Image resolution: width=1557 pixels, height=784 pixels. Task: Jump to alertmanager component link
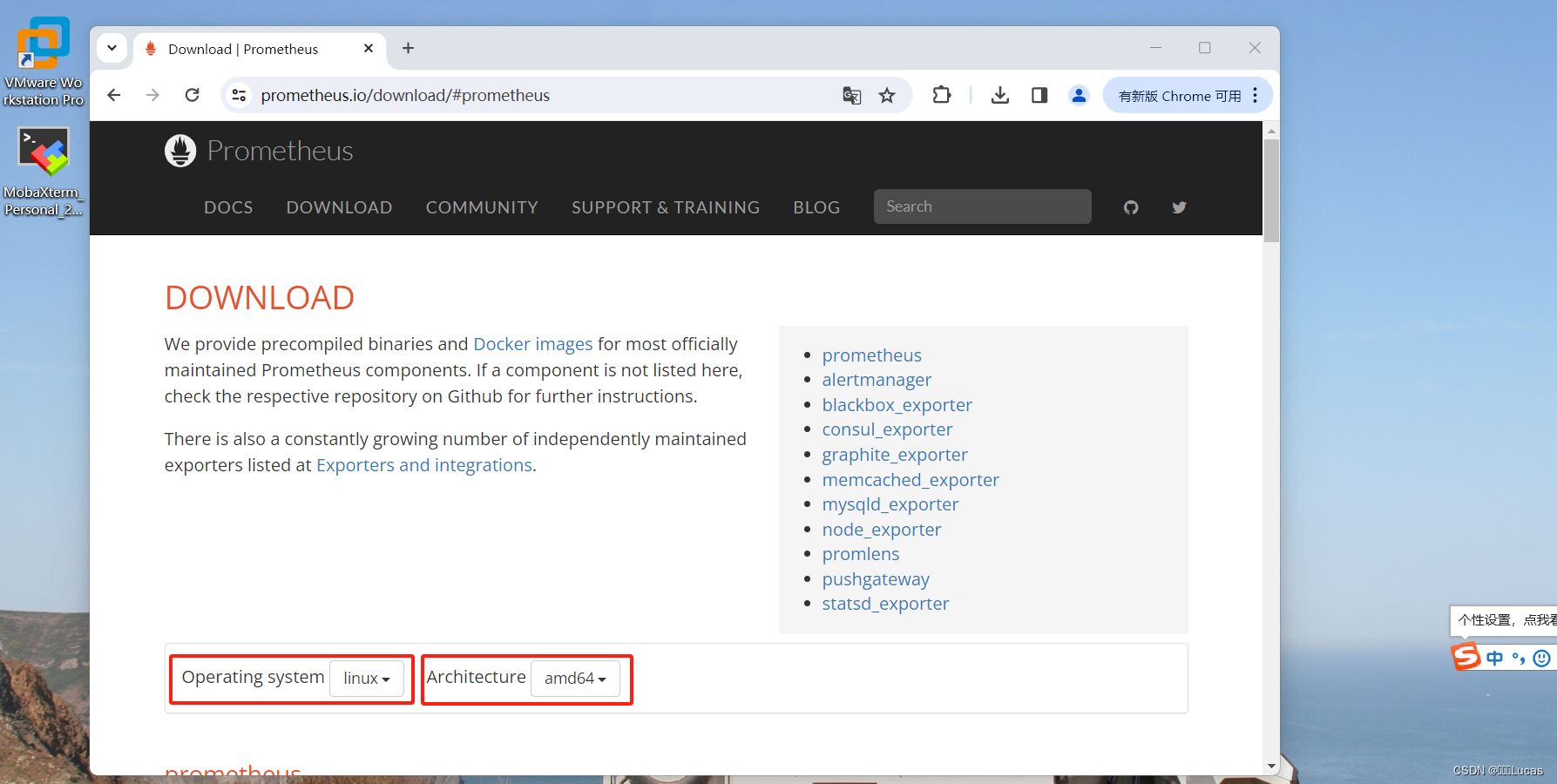point(877,380)
